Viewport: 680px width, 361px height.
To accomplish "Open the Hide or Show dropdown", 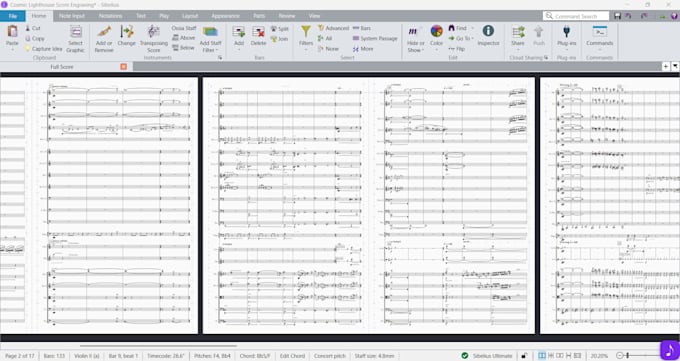I will (x=415, y=39).
